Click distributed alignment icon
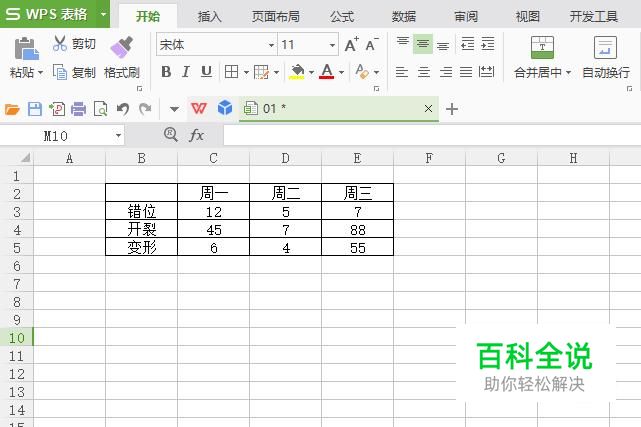 click(486, 72)
